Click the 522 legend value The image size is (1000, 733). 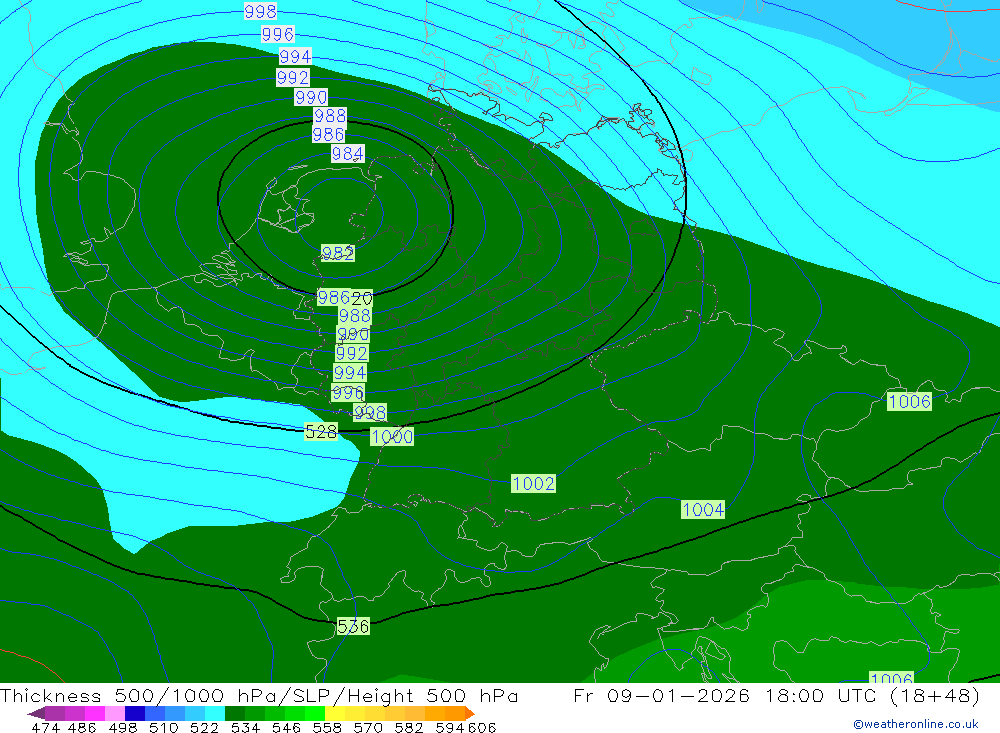pos(205,727)
